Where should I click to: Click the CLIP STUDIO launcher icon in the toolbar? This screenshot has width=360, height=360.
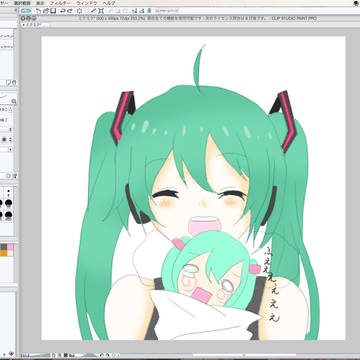pos(26,11)
